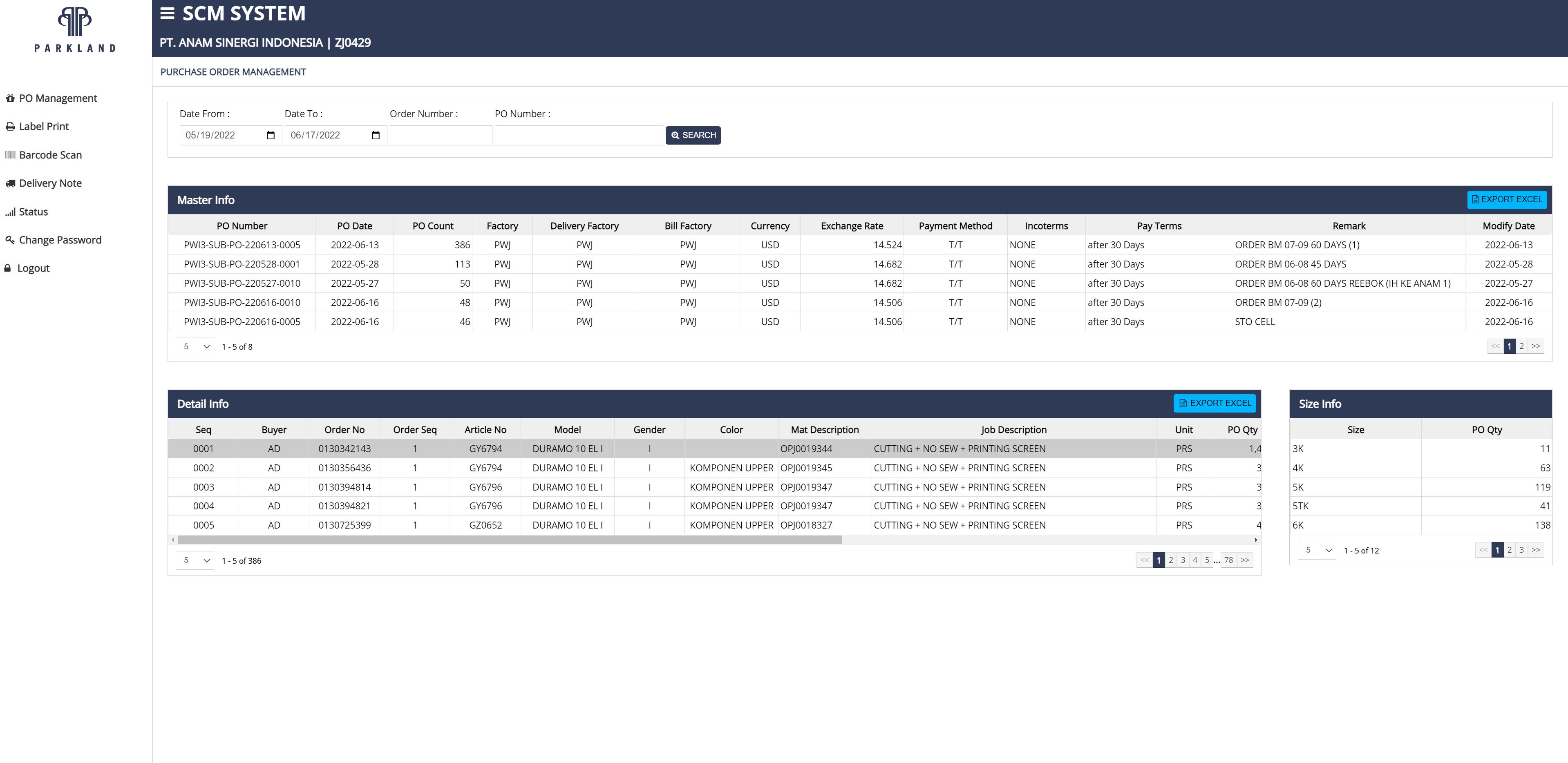Open the Date From calendar picker icon
Screen dimensions: 1568x763
(271, 135)
